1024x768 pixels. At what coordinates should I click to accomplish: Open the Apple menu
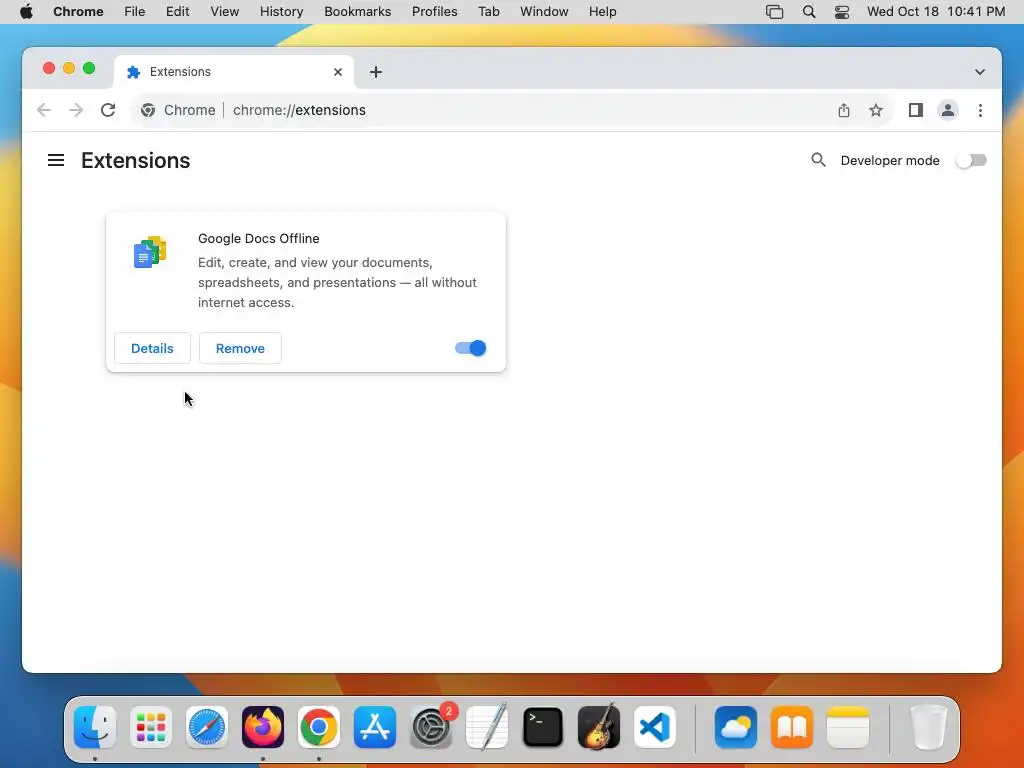(x=26, y=12)
